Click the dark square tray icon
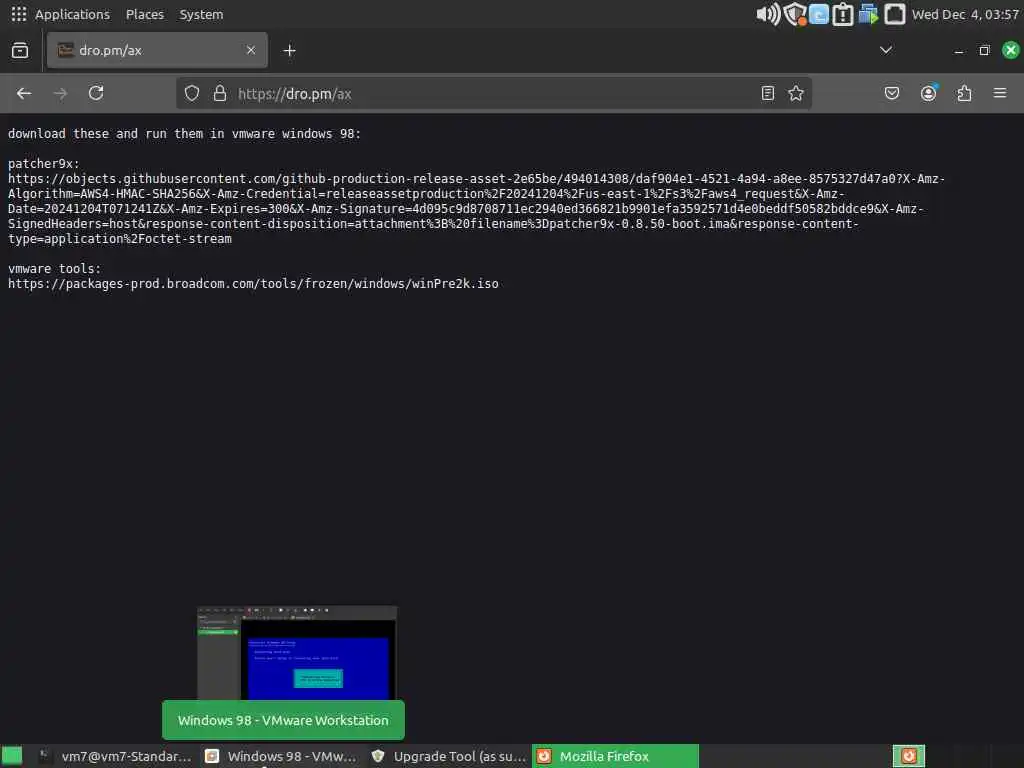 tap(895, 14)
